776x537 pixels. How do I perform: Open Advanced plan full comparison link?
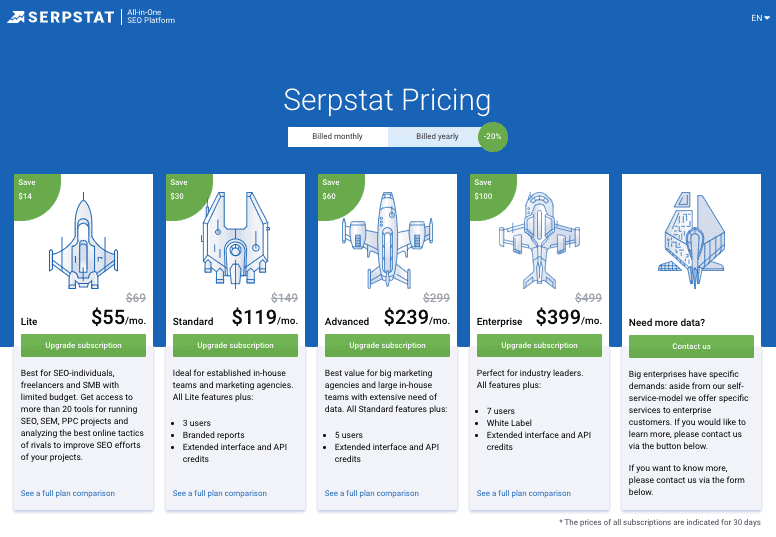[372, 493]
